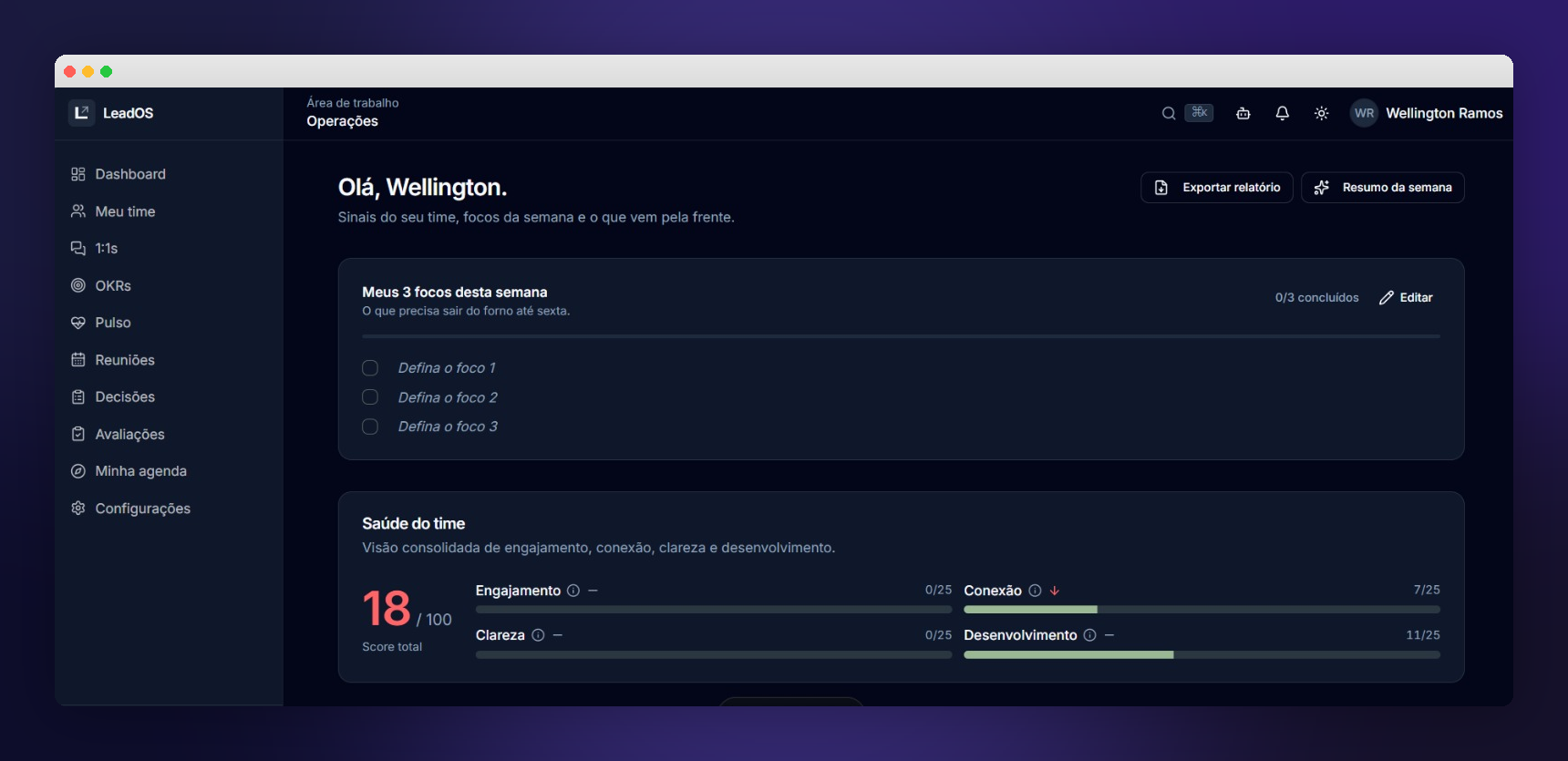The width and height of the screenshot is (1568, 761).
Task: Click the Conexão info icon
Action: pos(1035,591)
